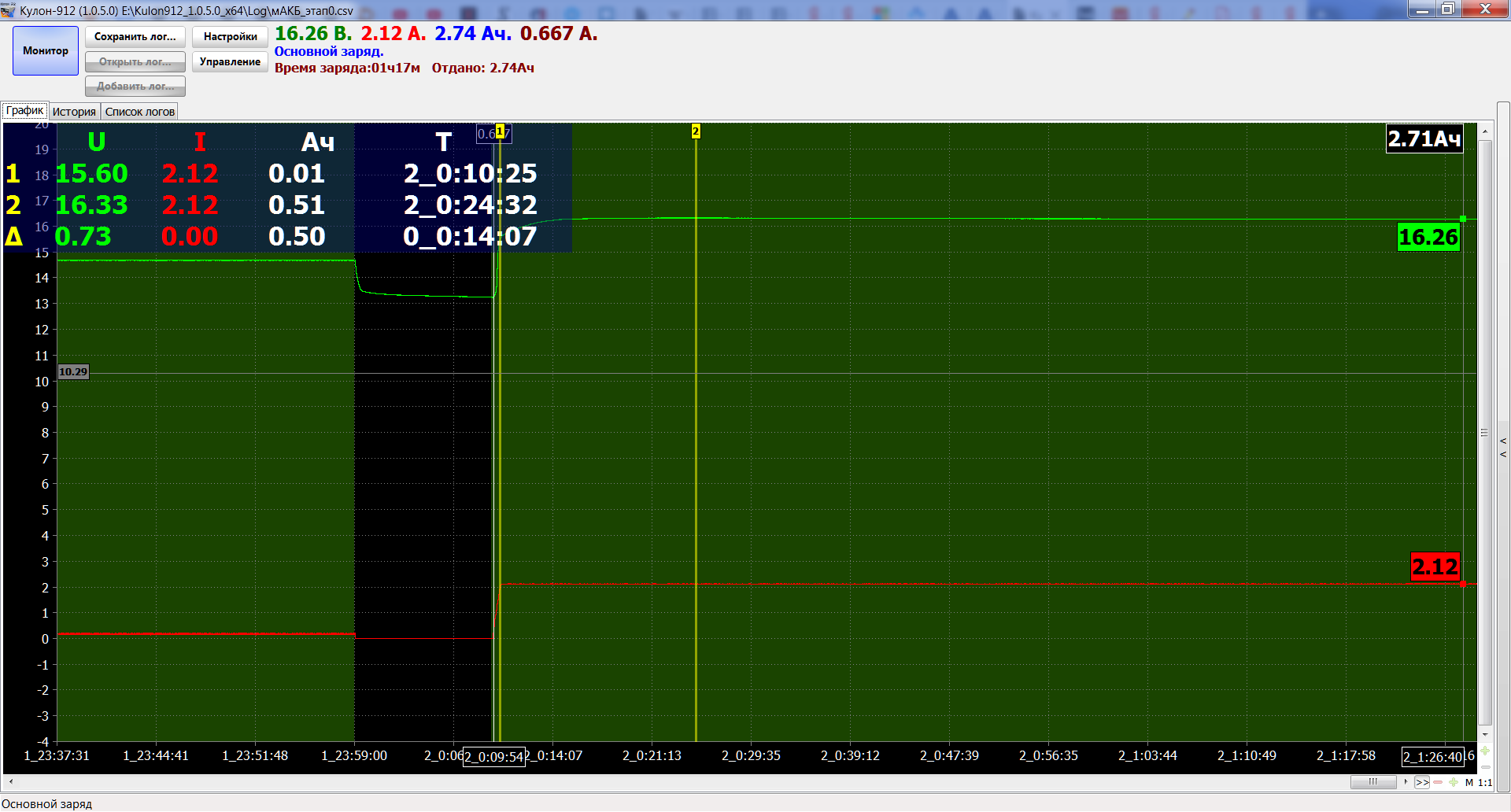Click the horizontal zoom-in green plus icon
Image resolution: width=1511 pixels, height=812 pixels.
pos(1453,782)
